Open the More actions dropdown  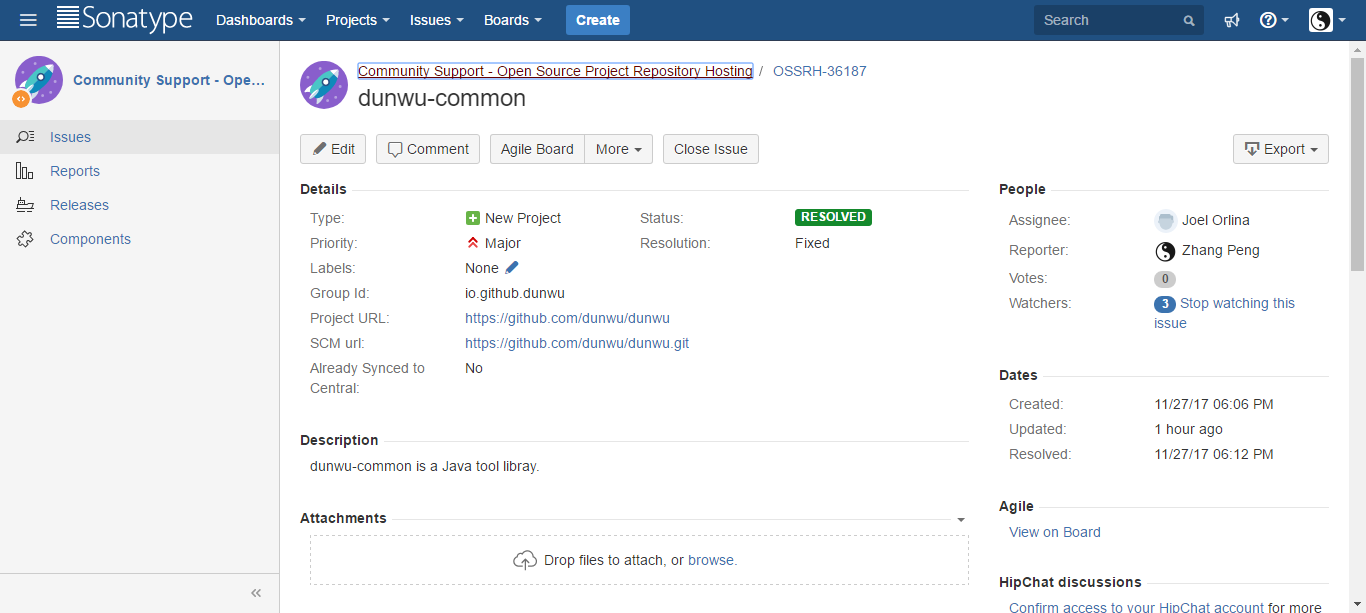pos(618,149)
